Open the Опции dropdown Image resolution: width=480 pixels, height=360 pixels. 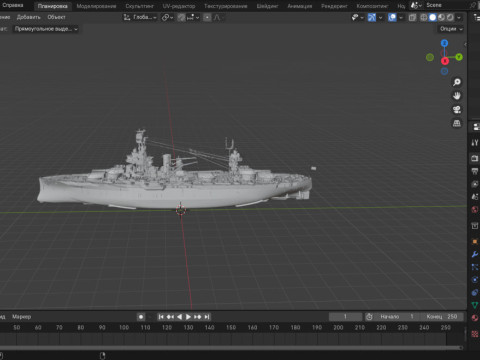tap(451, 29)
